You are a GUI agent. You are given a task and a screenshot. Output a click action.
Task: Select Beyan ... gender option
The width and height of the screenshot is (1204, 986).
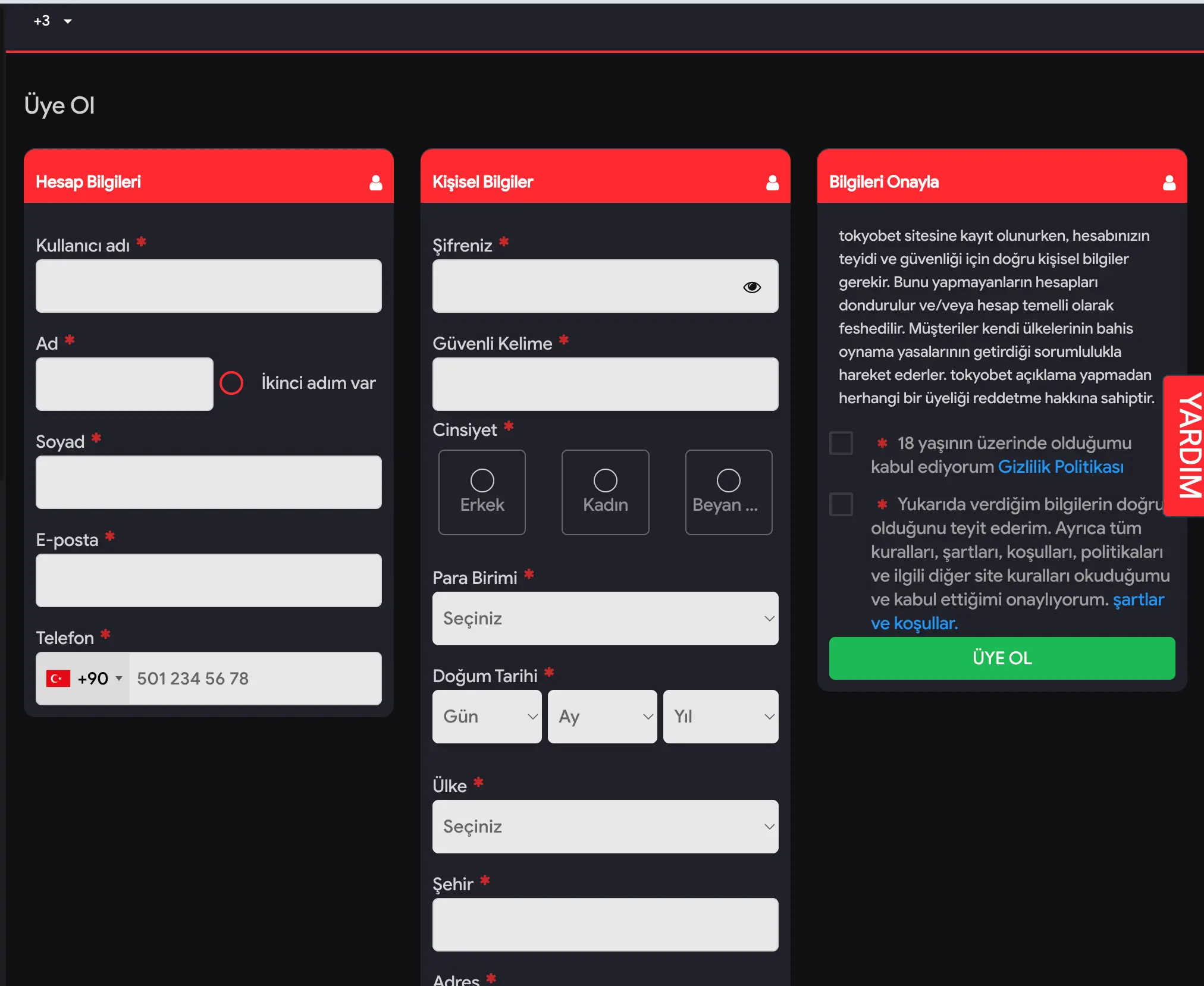pyautogui.click(x=729, y=492)
